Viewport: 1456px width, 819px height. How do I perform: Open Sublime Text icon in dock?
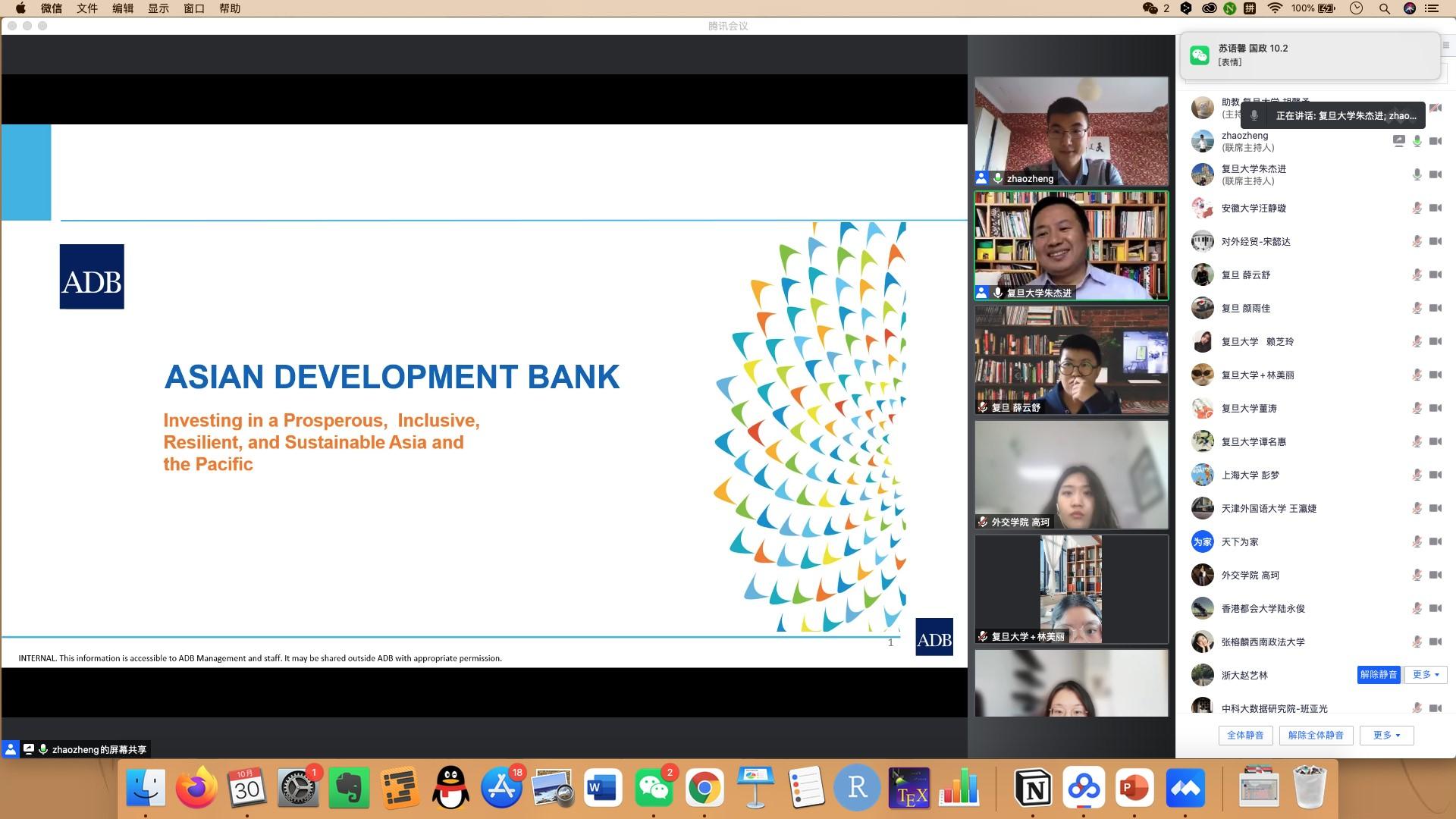click(400, 788)
